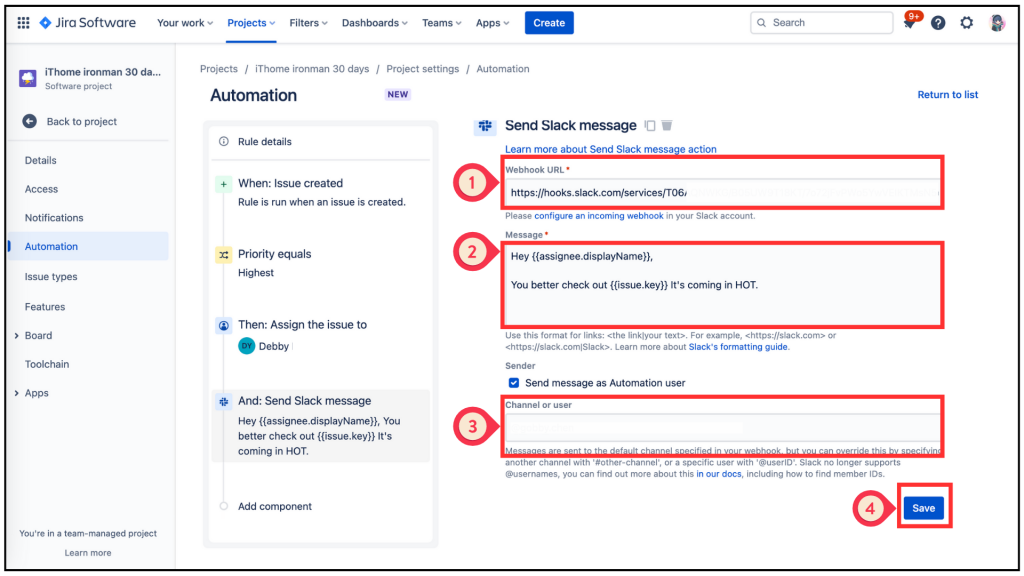Open Access settings in sidebar
This screenshot has width=1024, height=576.
(x=41, y=189)
